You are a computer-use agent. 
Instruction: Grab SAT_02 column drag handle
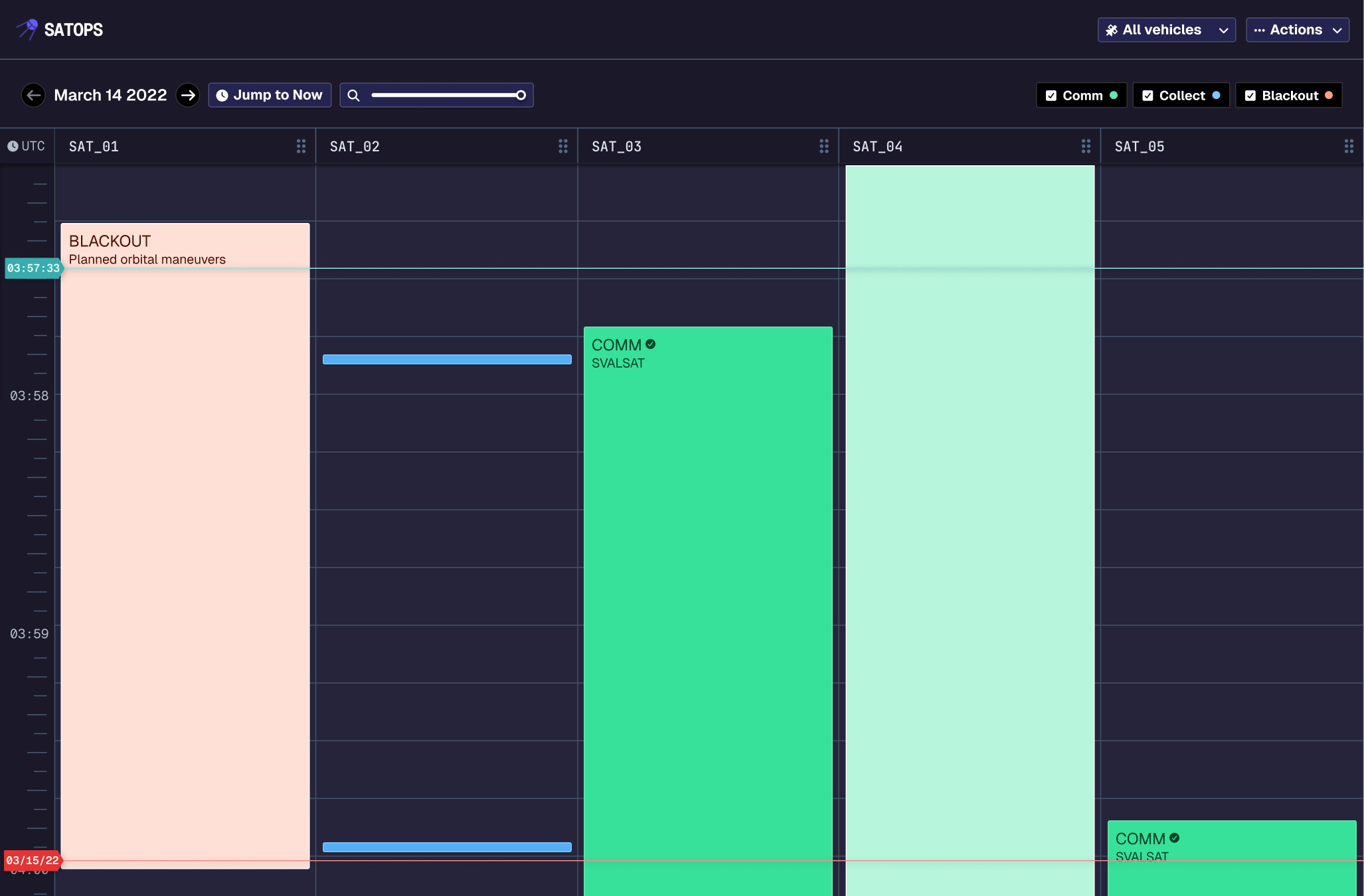point(562,147)
